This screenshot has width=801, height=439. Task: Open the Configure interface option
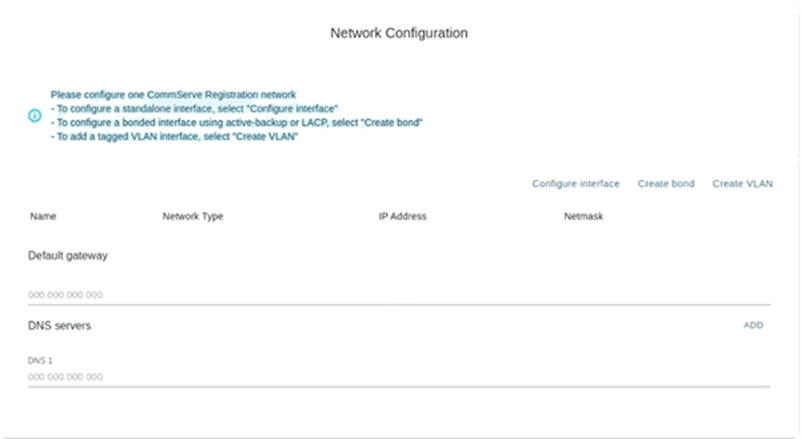click(x=575, y=184)
